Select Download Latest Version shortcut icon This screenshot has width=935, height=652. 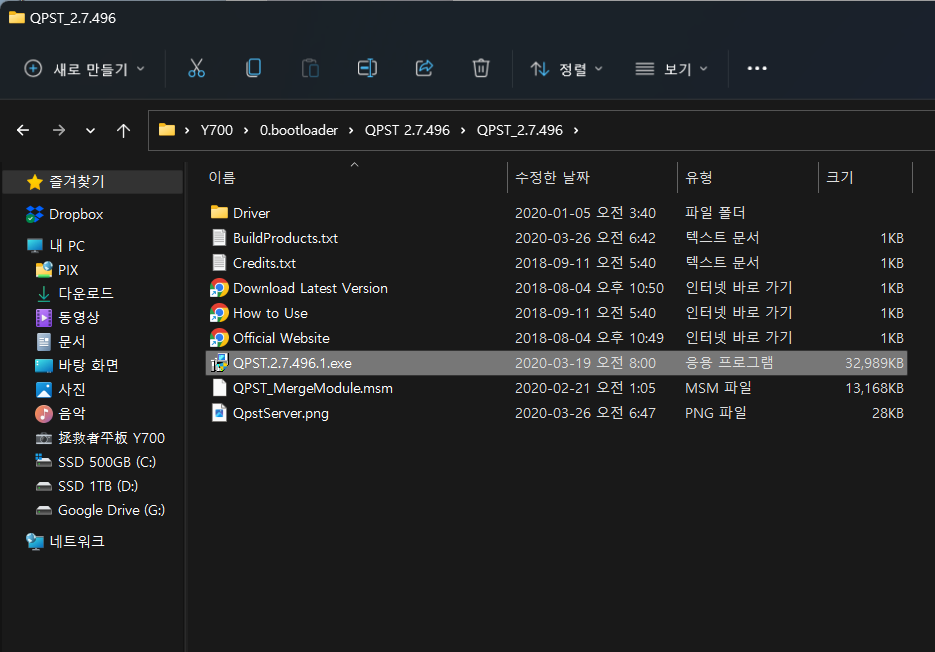(219, 288)
